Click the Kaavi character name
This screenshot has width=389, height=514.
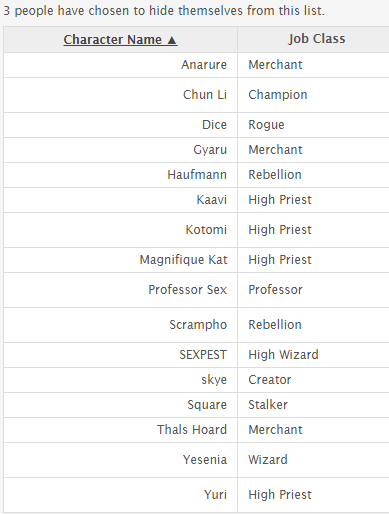tap(212, 200)
